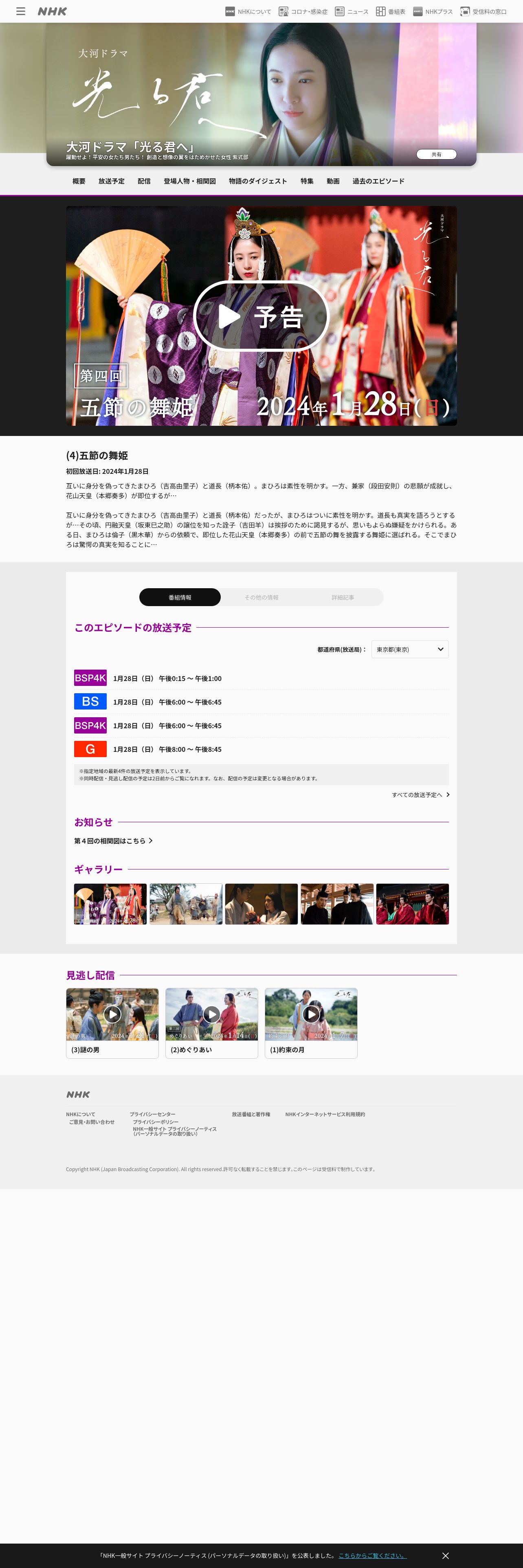
Task: Open footer NHKインターネットサービス利用規約 link
Action: pyautogui.click(x=325, y=1115)
